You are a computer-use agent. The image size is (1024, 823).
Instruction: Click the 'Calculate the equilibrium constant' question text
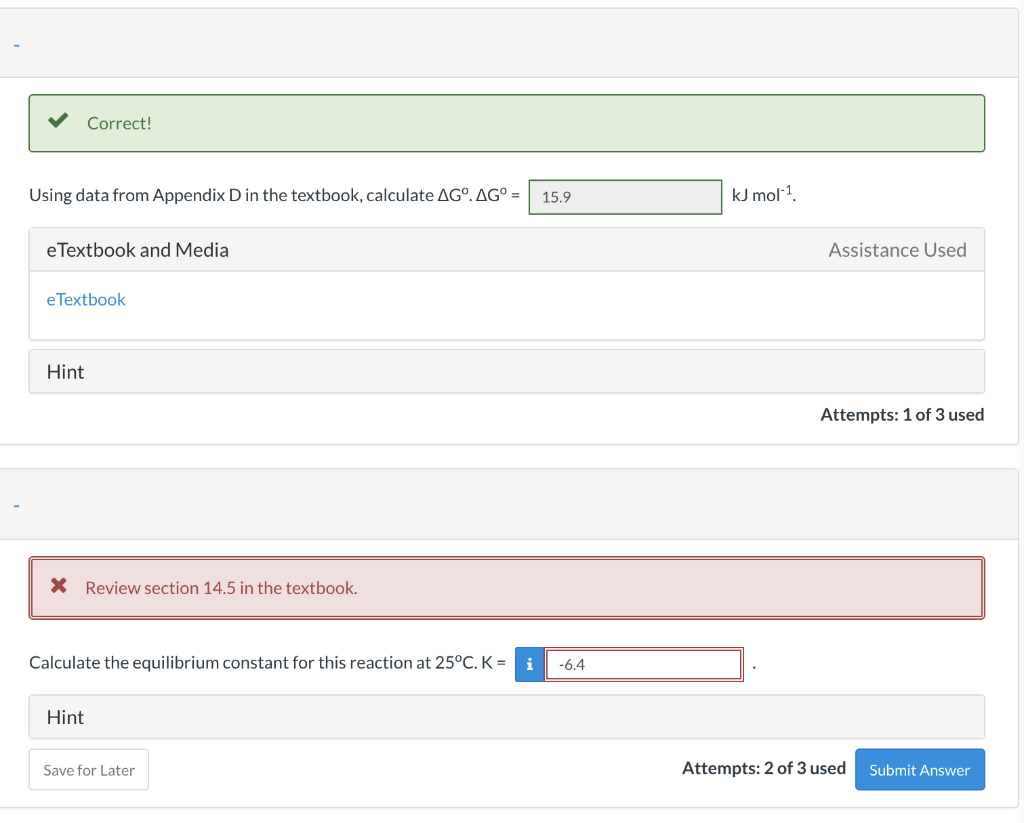[x=267, y=663]
